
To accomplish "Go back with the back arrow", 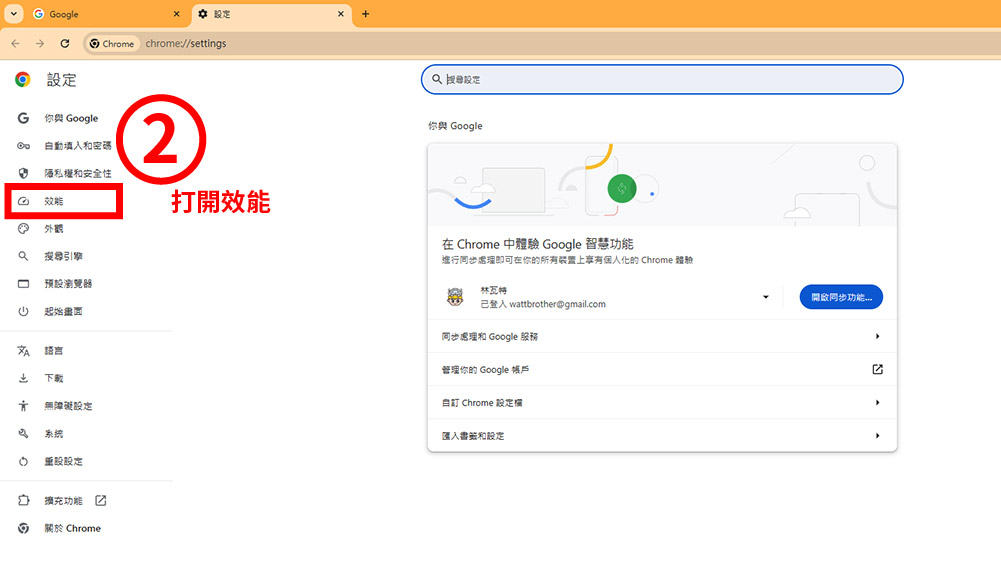I will (x=15, y=43).
